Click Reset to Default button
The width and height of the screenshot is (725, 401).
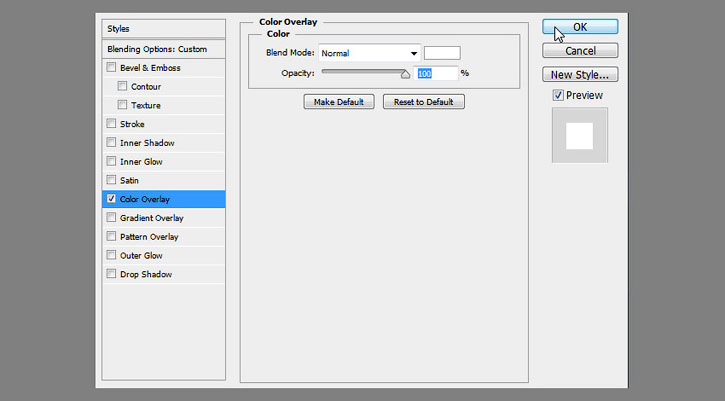coord(424,102)
